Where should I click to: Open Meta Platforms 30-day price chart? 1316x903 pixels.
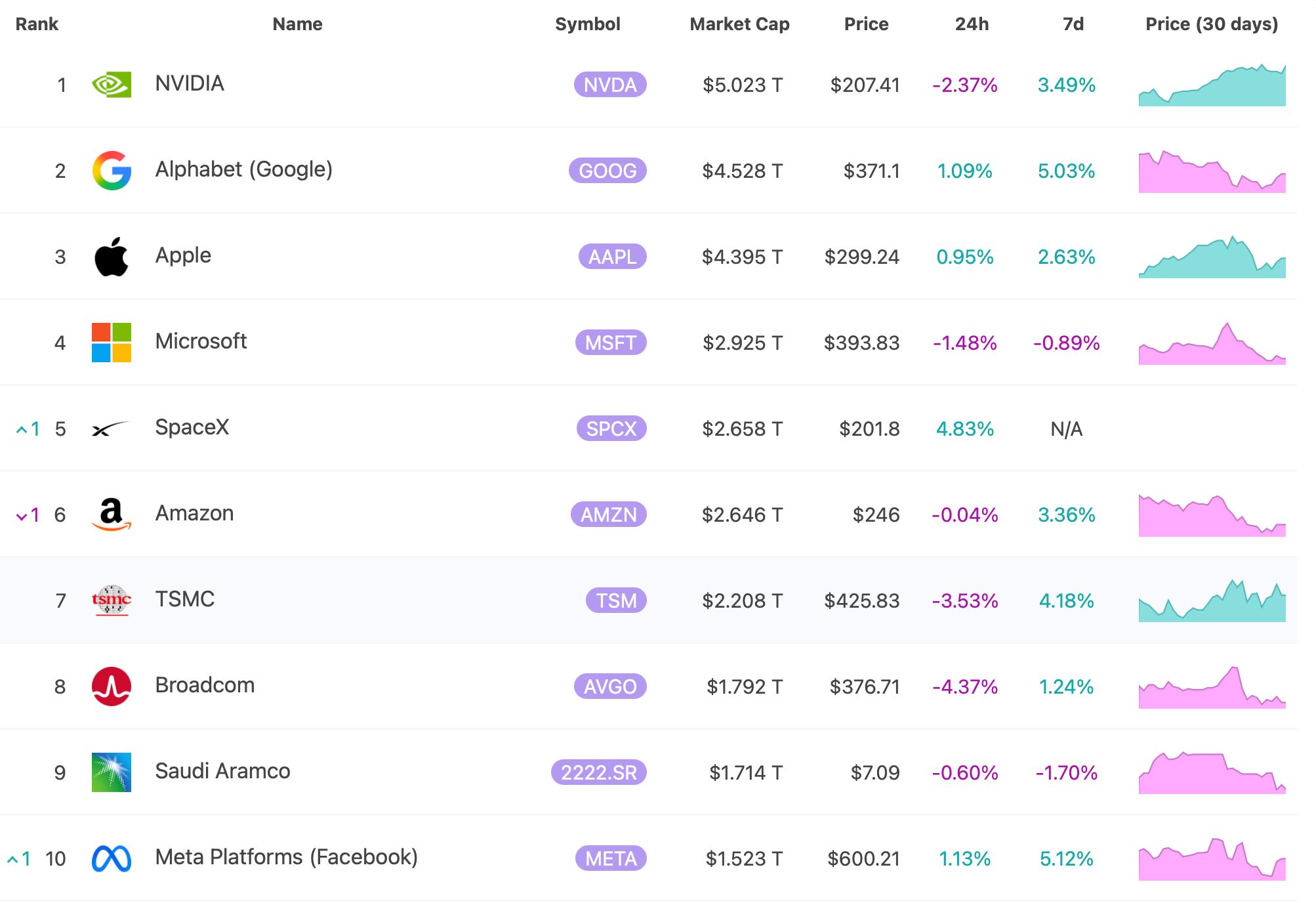pos(1212,858)
